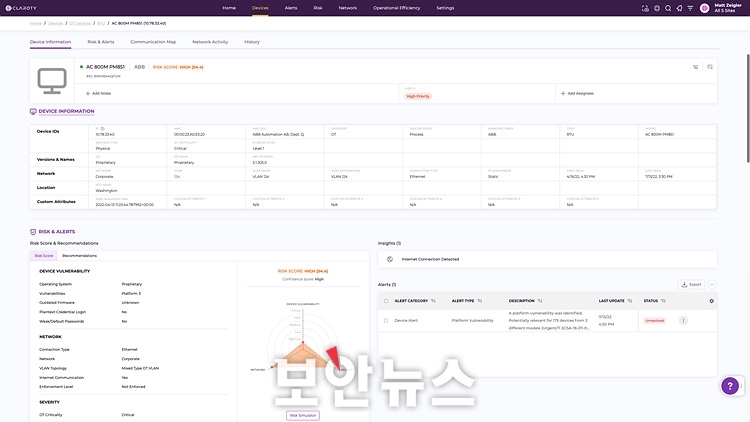Open the three-dot menu for the Device Alert row
The width and height of the screenshot is (750, 422).
click(x=684, y=321)
